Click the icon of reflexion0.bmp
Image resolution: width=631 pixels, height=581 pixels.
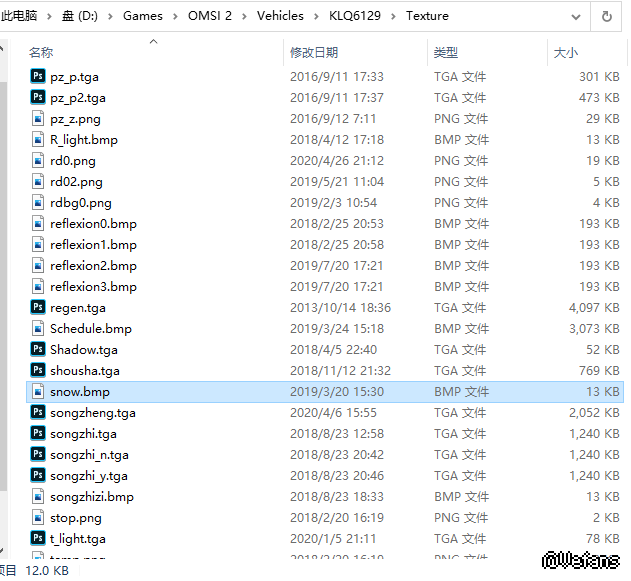(x=38, y=223)
